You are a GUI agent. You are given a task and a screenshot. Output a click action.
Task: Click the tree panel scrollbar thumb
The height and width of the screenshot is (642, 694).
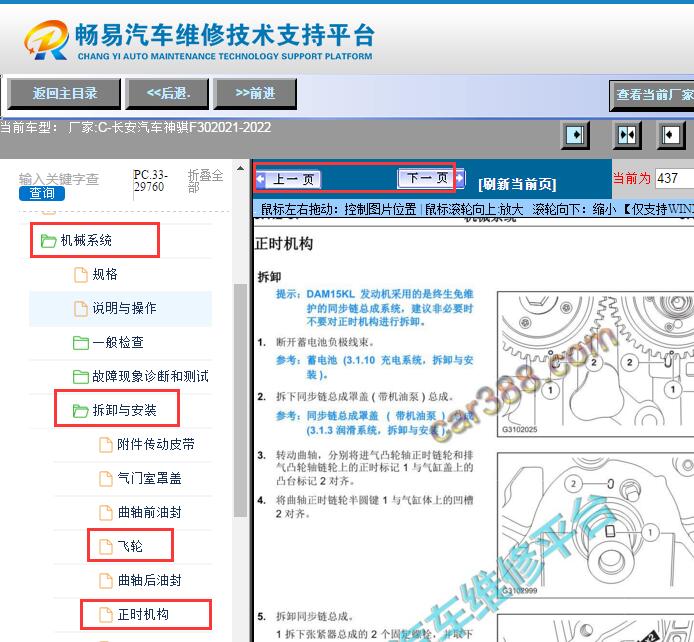[240, 400]
